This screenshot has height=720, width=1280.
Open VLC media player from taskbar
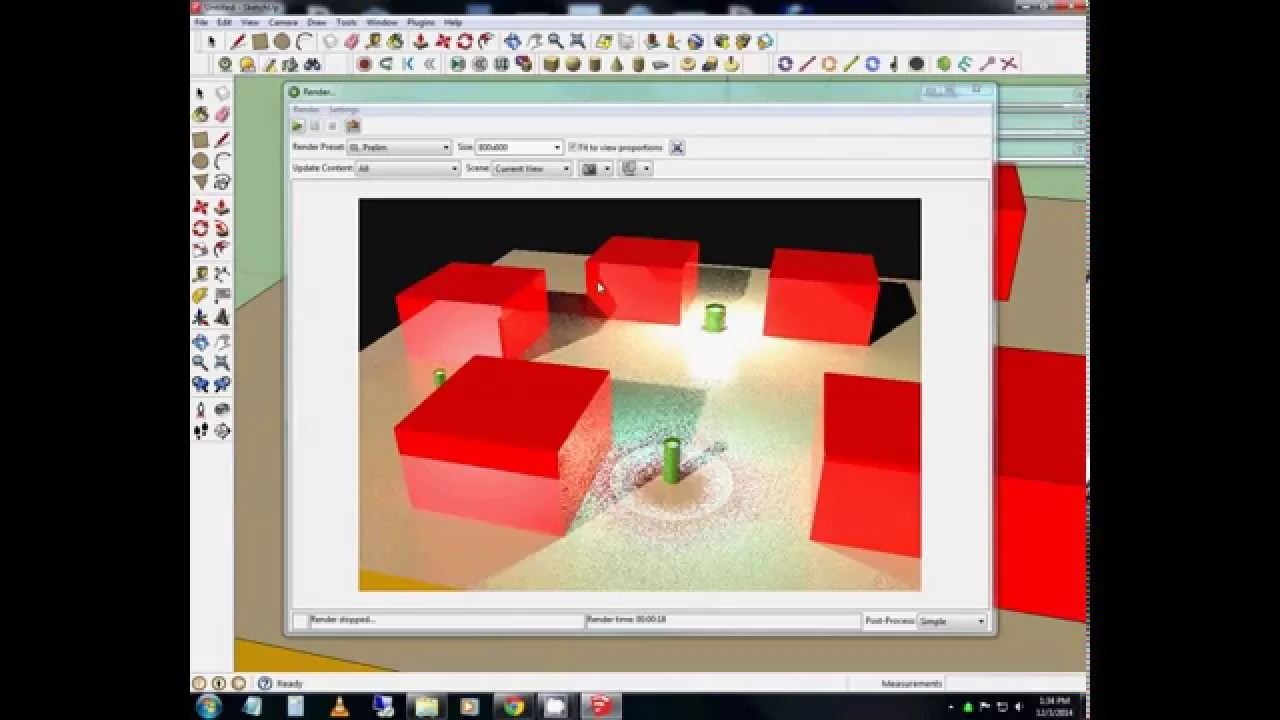tap(339, 706)
